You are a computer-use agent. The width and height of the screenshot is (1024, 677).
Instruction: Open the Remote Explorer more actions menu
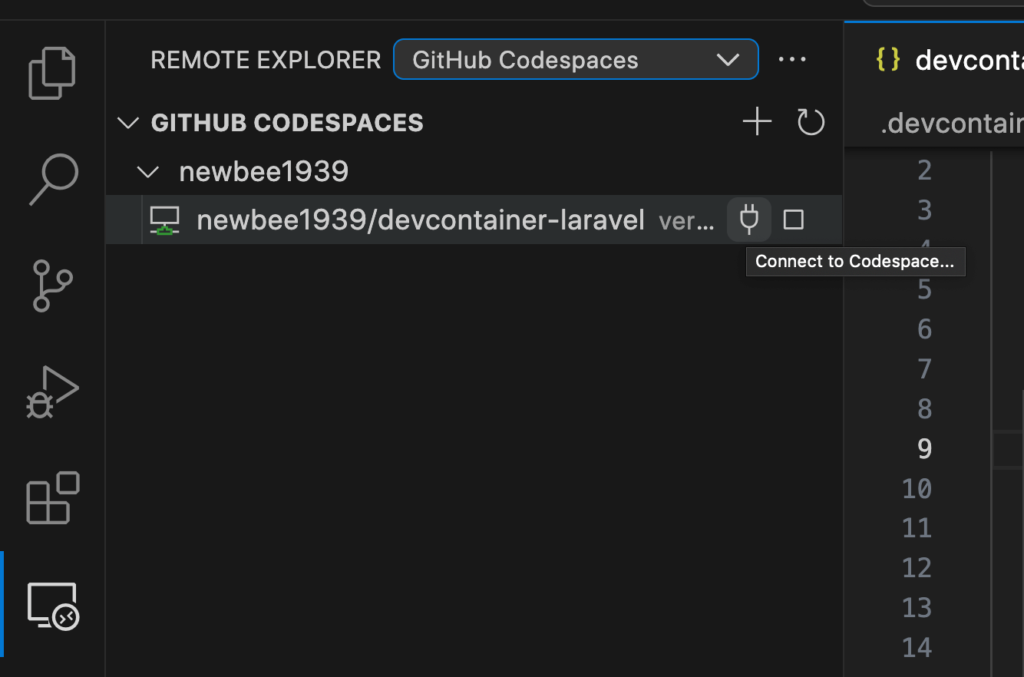pos(792,59)
